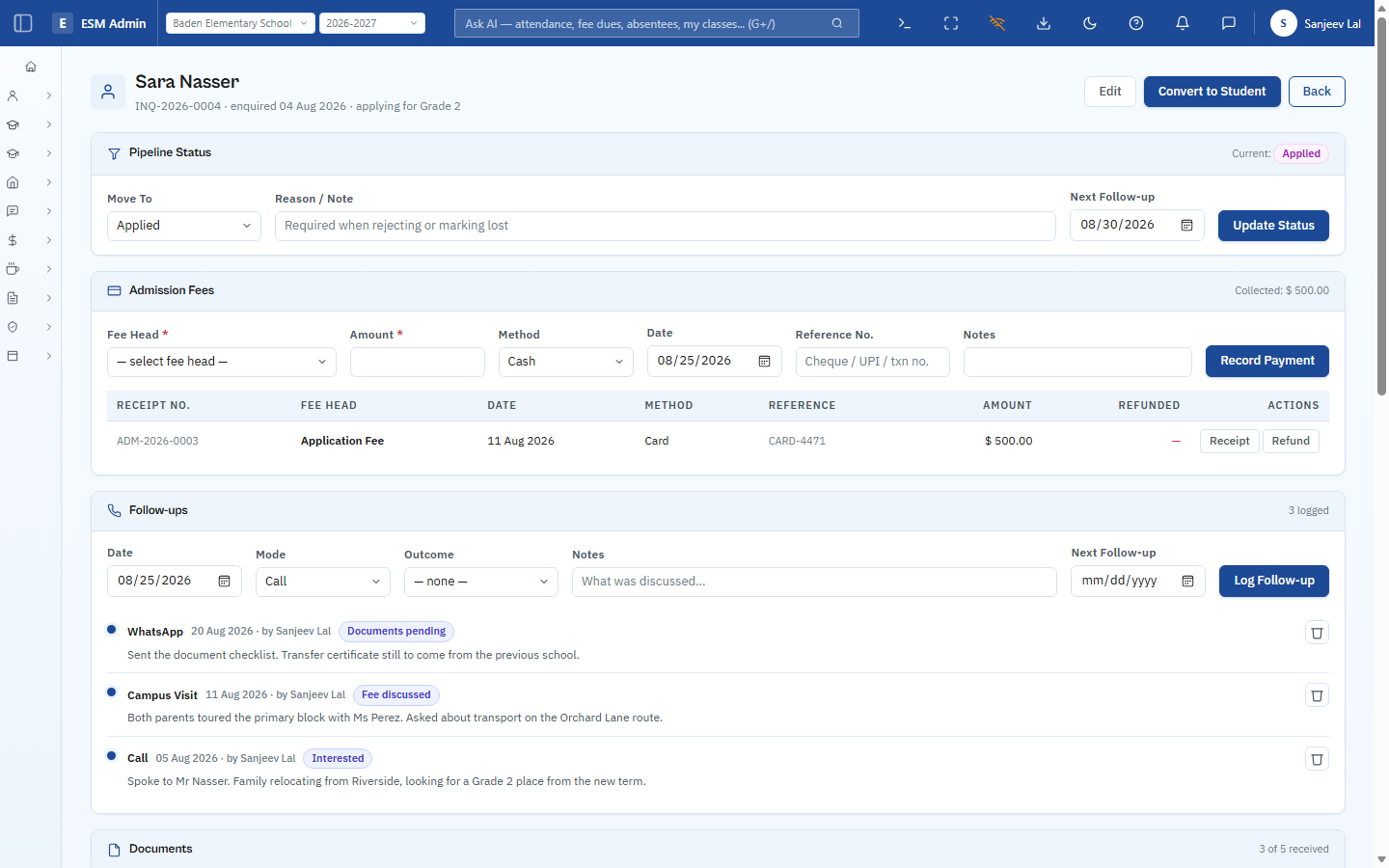The height and width of the screenshot is (868, 1389).
Task: Open the first graduation cap sidebar icon
Action: coord(13,124)
